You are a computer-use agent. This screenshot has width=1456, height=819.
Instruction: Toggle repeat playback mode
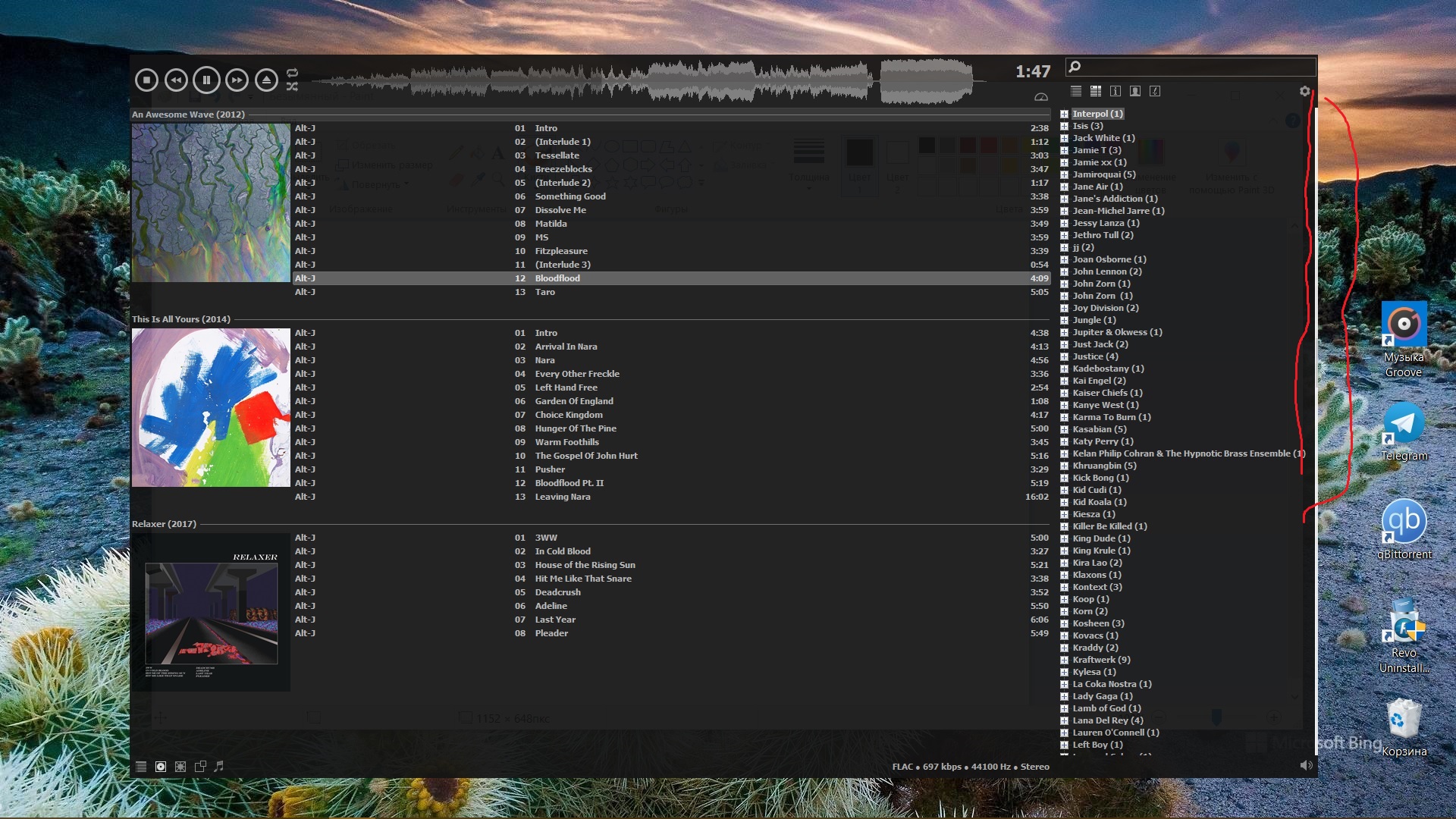293,73
